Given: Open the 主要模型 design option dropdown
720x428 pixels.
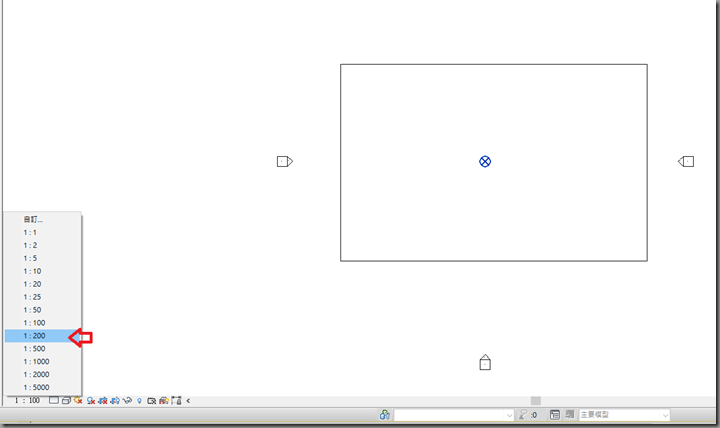Looking at the screenshot, I should (x=624, y=415).
